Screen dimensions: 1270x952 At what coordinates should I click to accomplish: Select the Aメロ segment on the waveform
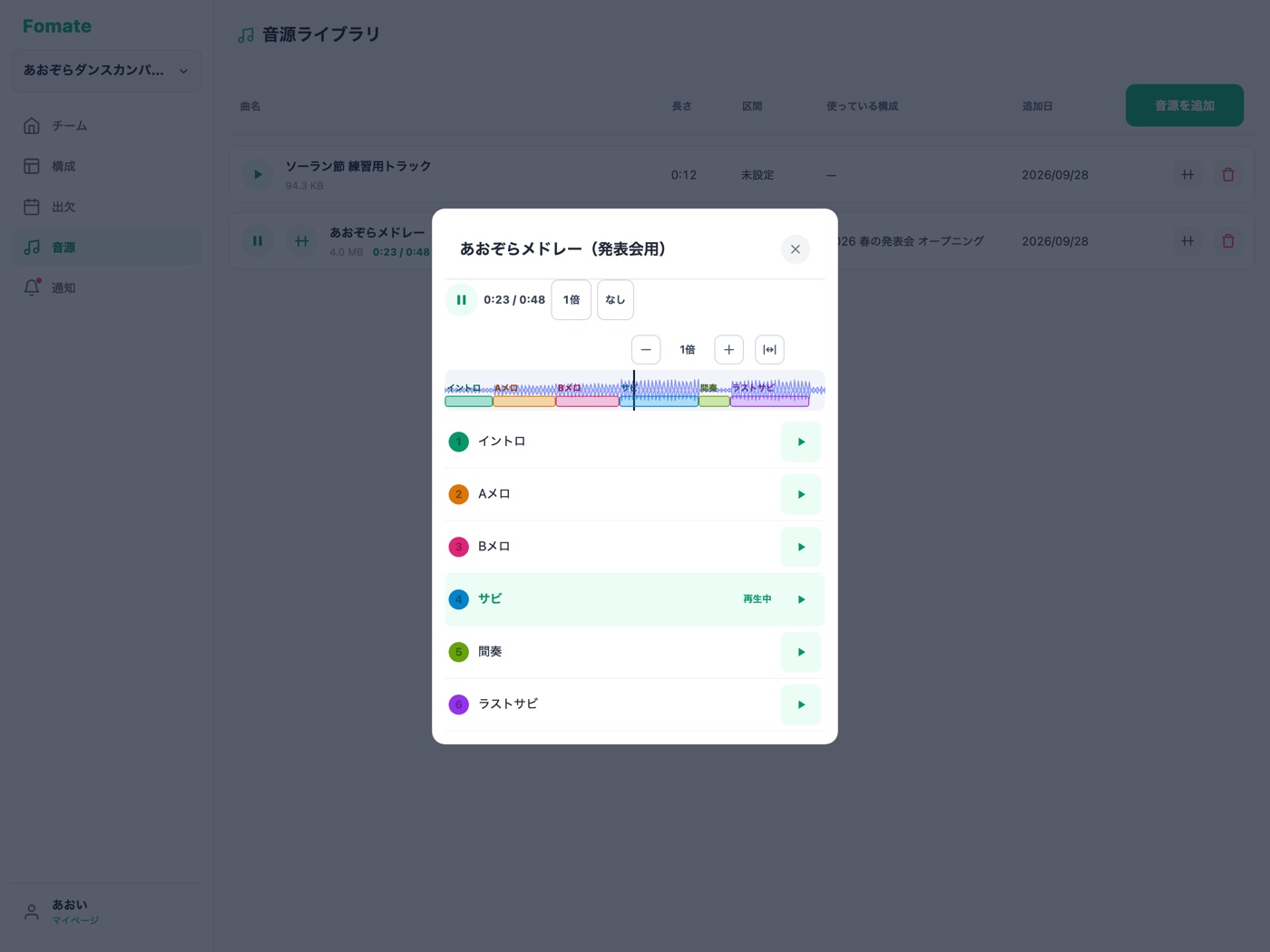524,401
